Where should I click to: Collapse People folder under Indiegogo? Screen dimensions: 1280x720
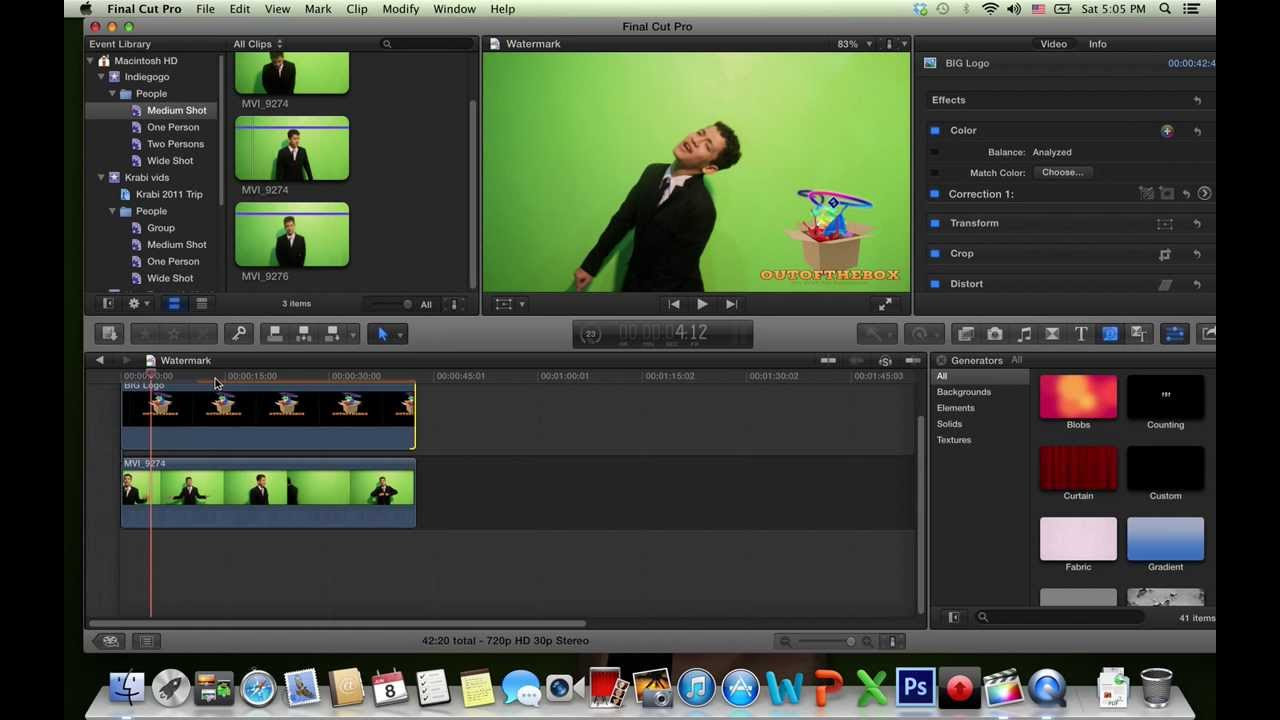pos(112,94)
